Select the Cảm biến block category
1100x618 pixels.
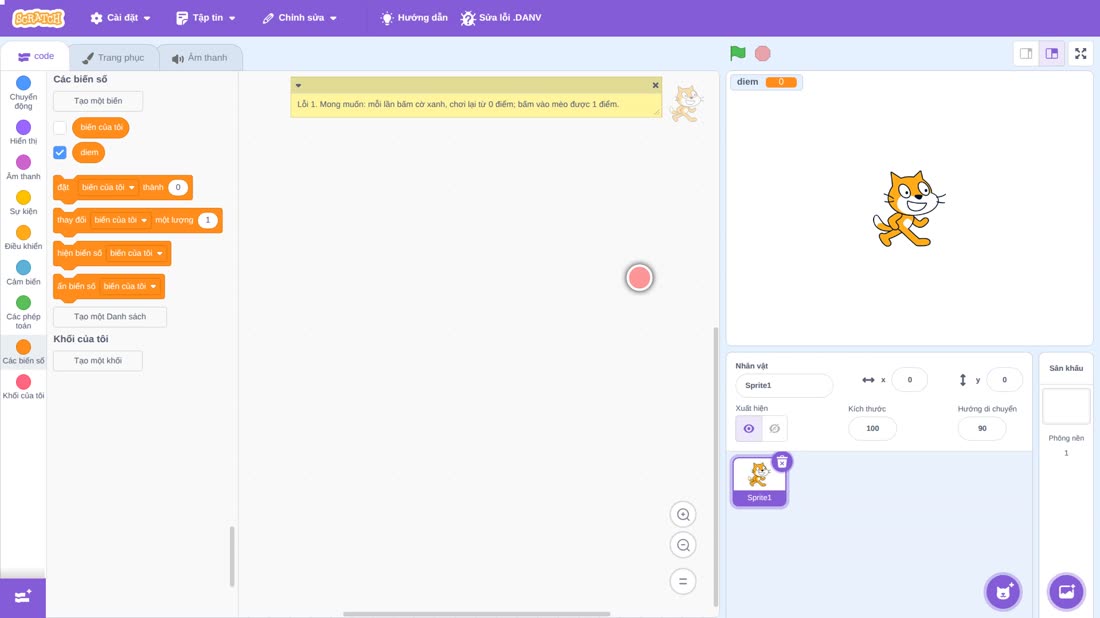pyautogui.click(x=23, y=272)
